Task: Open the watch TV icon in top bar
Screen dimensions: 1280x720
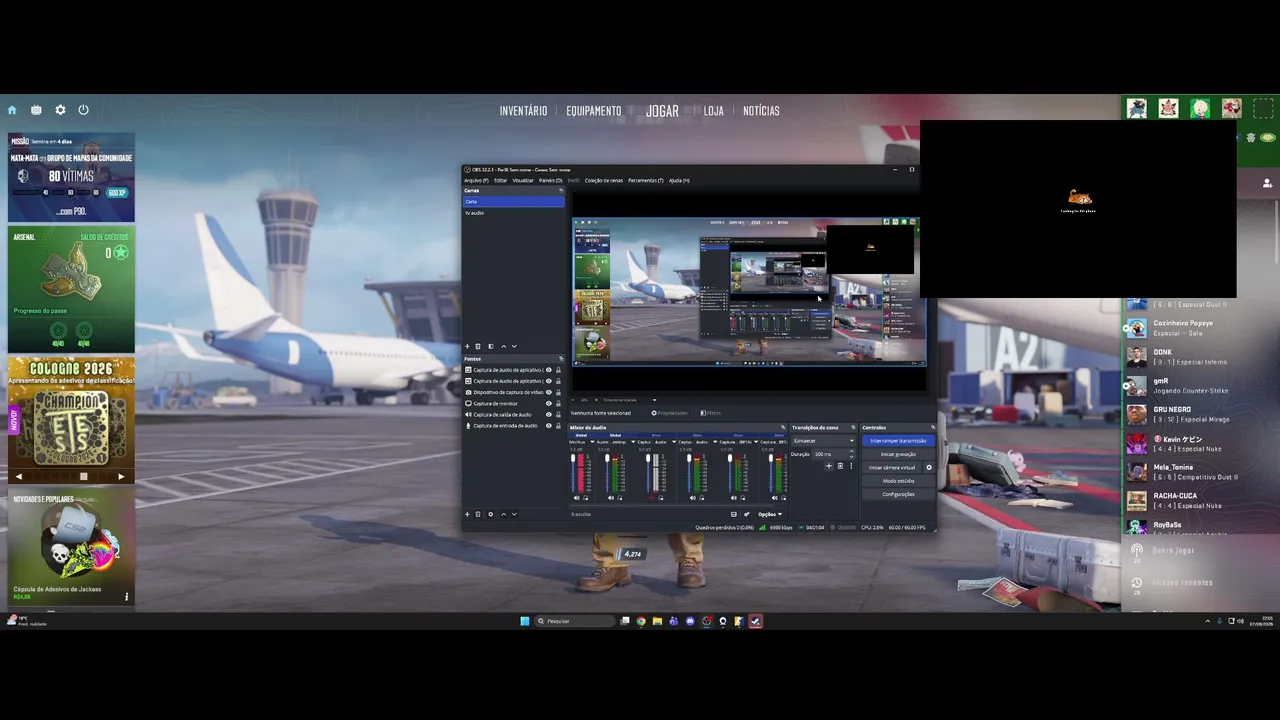Action: pos(36,110)
